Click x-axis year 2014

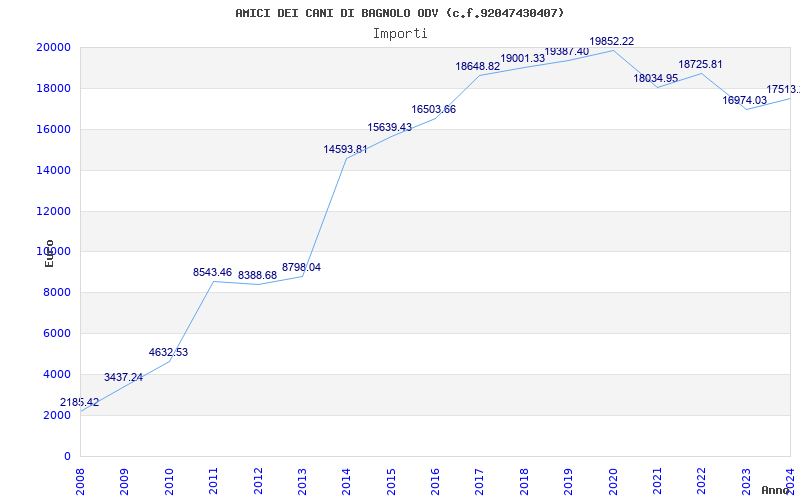tap(346, 482)
